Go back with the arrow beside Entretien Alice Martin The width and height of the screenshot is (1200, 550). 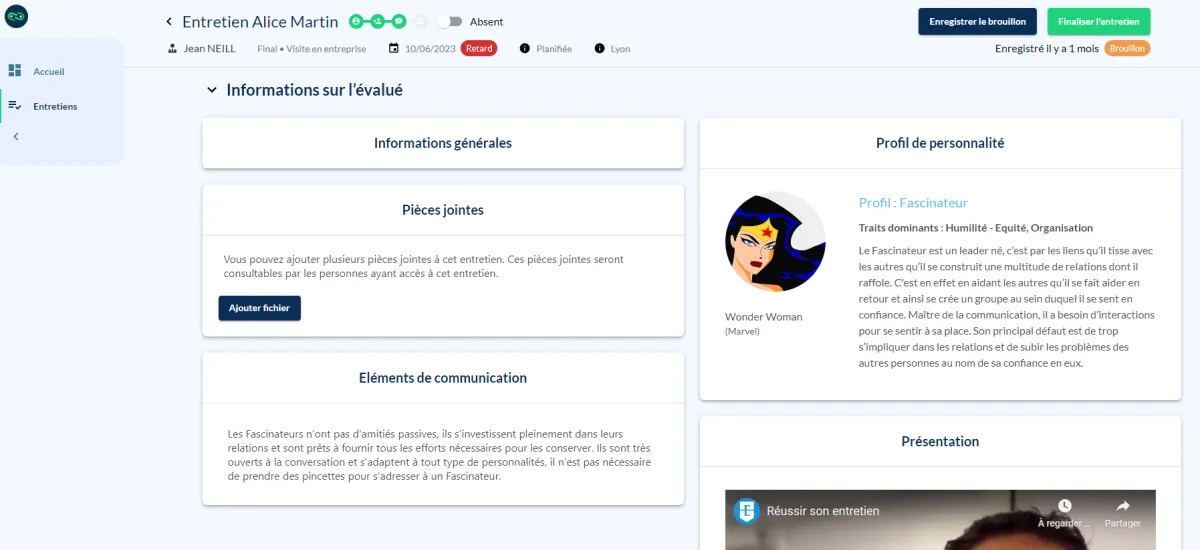(169, 22)
